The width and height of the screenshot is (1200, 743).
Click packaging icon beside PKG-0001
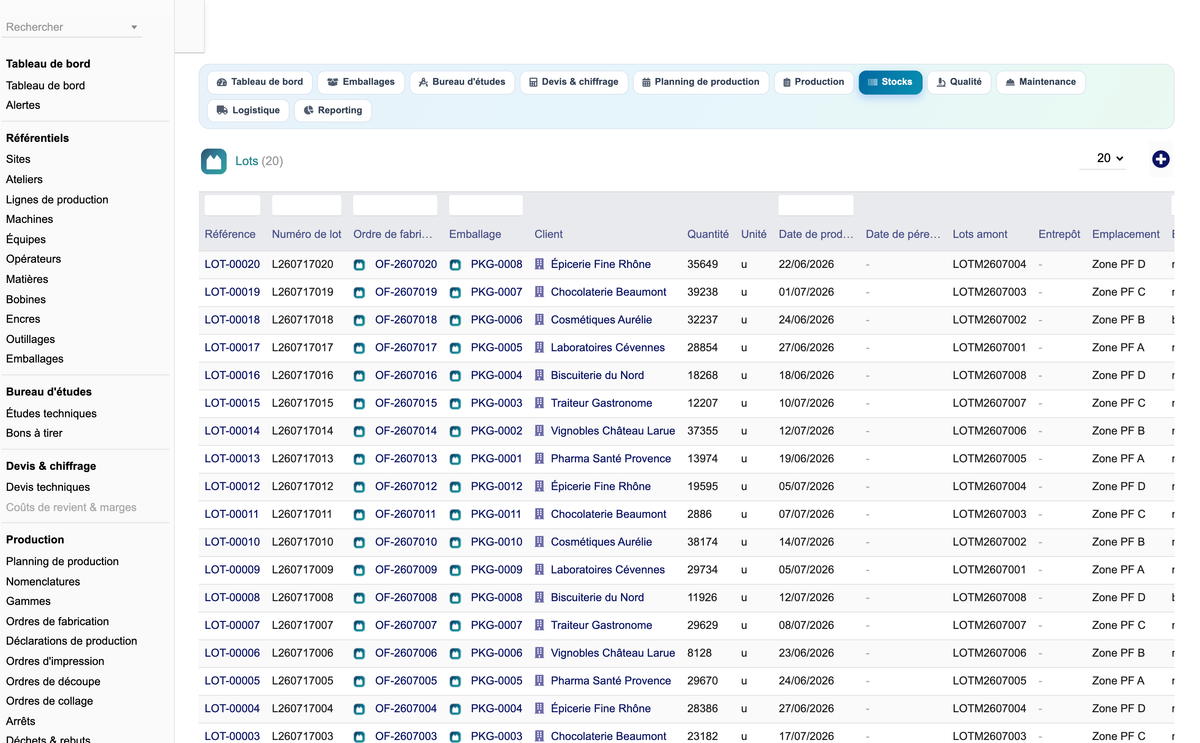(455, 459)
